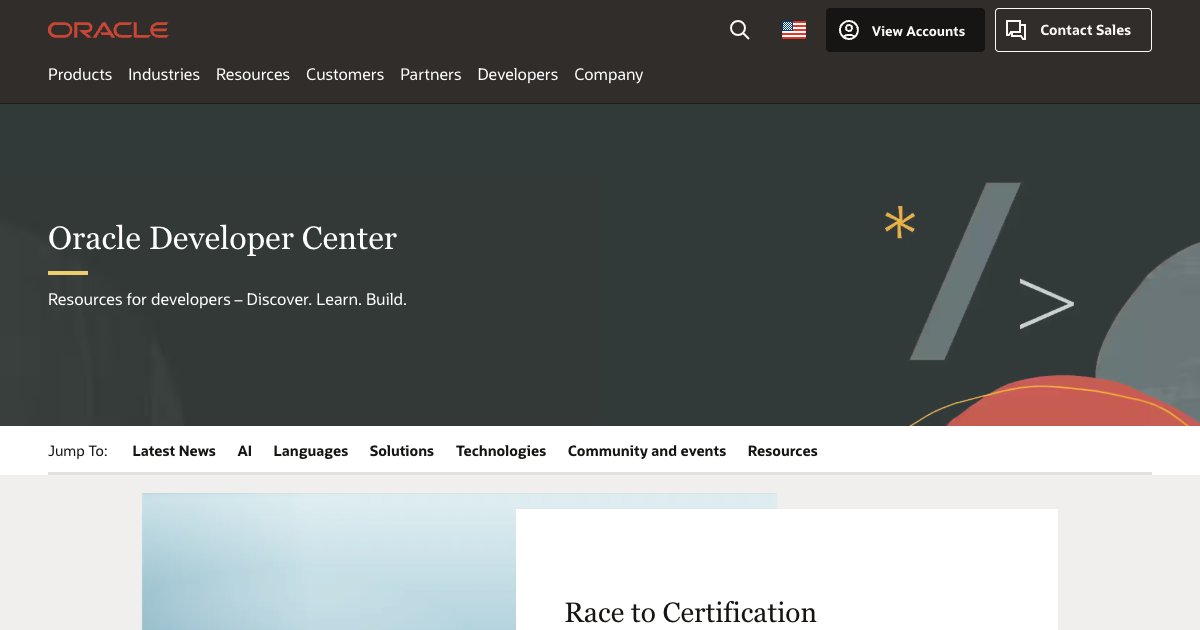Expand the Industries menu
Screen dimensions: 1200x630
coord(164,74)
